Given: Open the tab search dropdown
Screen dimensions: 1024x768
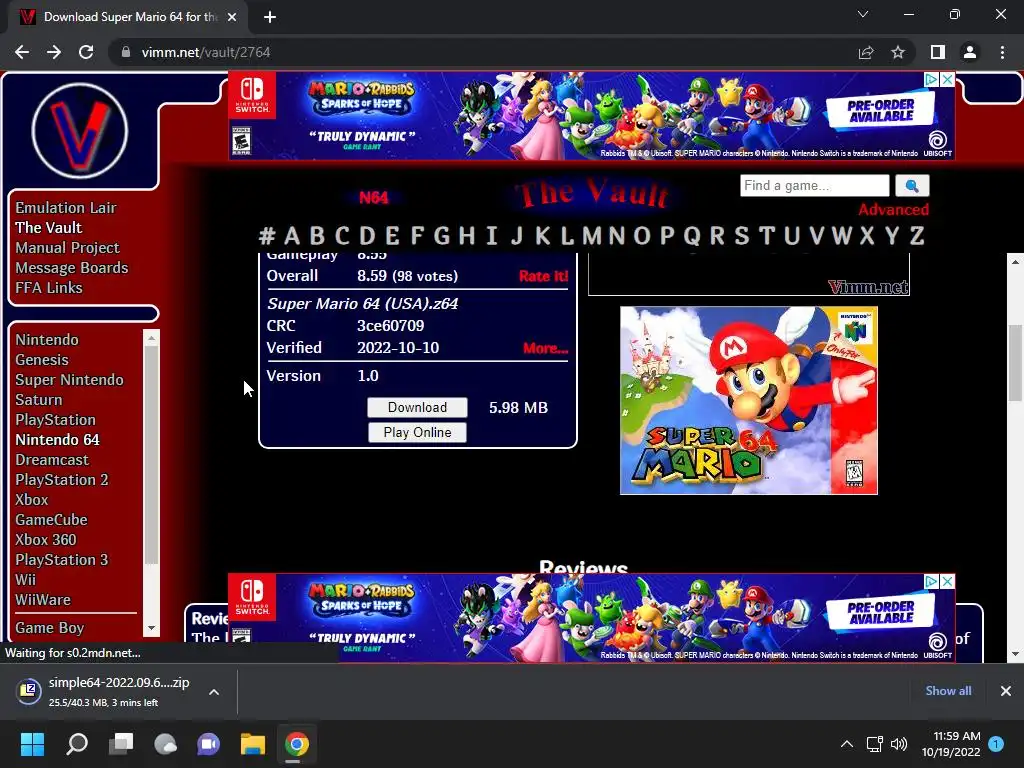Looking at the screenshot, I should tap(863, 14).
